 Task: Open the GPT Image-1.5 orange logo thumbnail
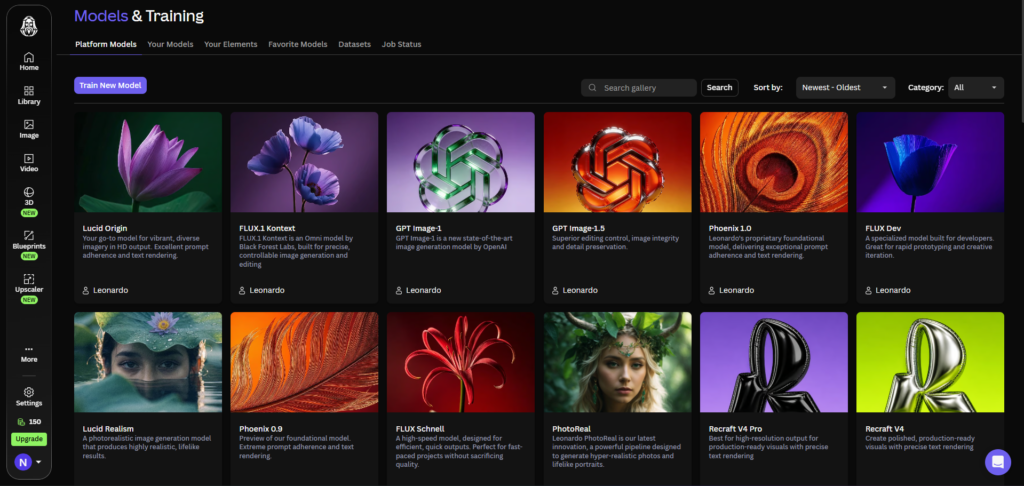(x=618, y=162)
